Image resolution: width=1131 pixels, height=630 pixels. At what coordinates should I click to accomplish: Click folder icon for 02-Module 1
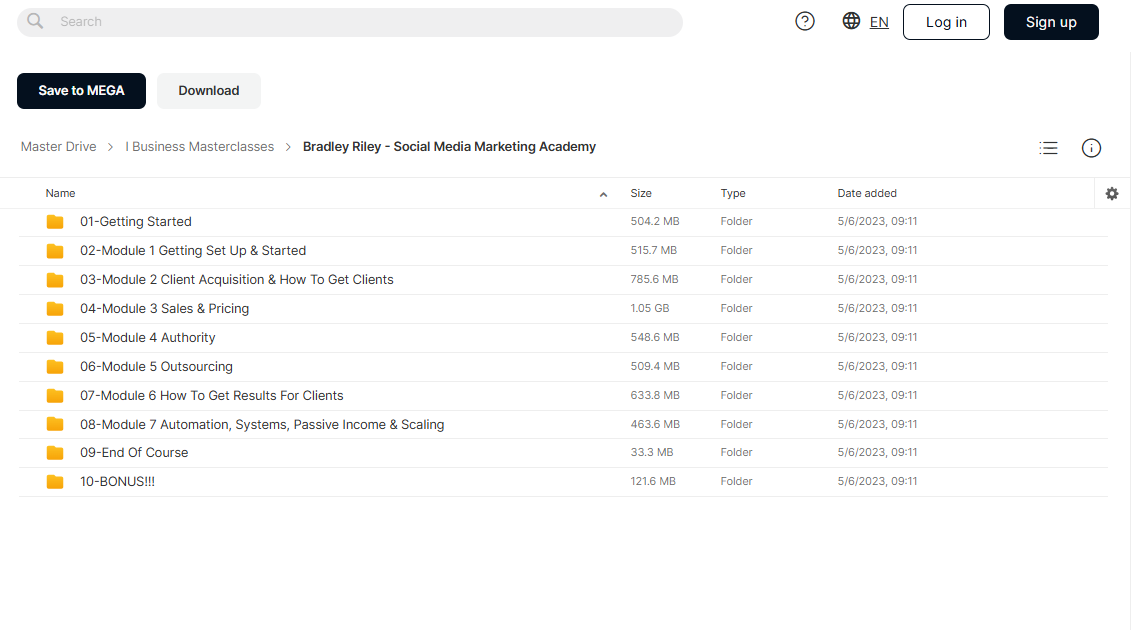pos(55,250)
